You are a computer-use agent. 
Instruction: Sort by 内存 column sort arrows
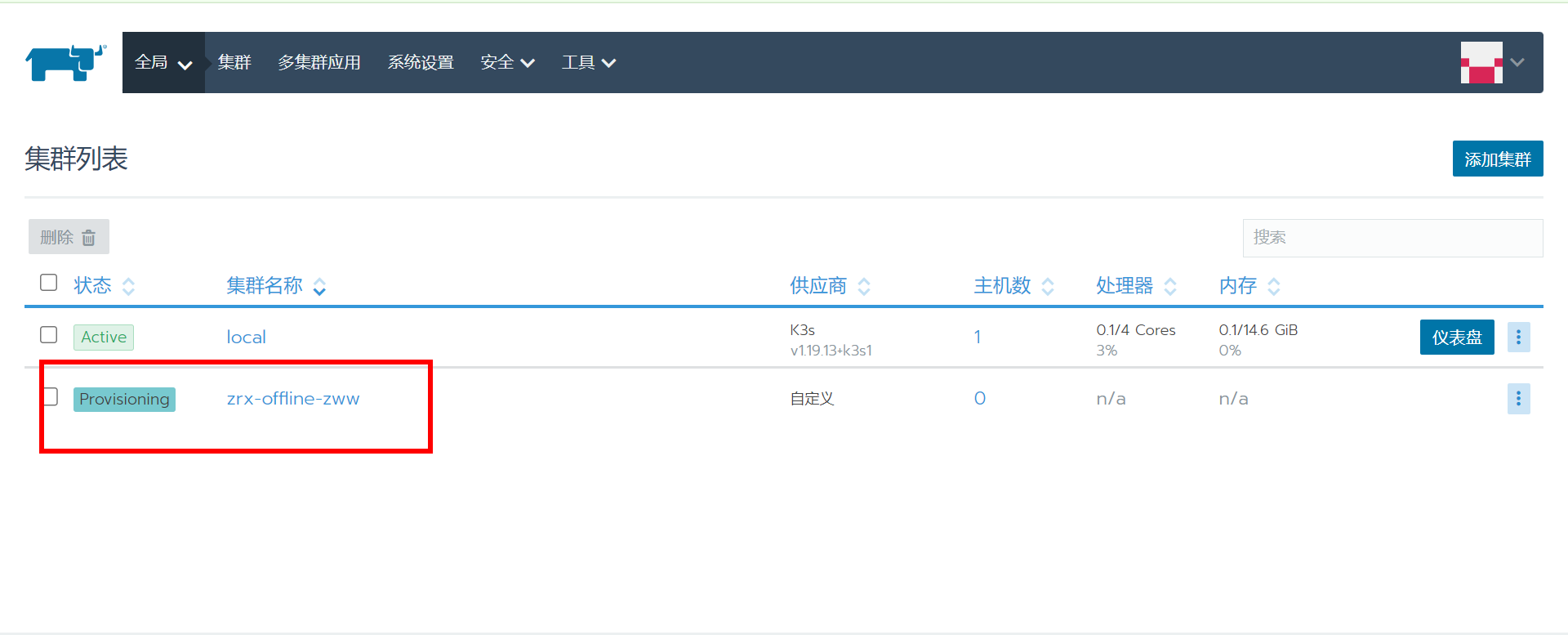point(1273,286)
